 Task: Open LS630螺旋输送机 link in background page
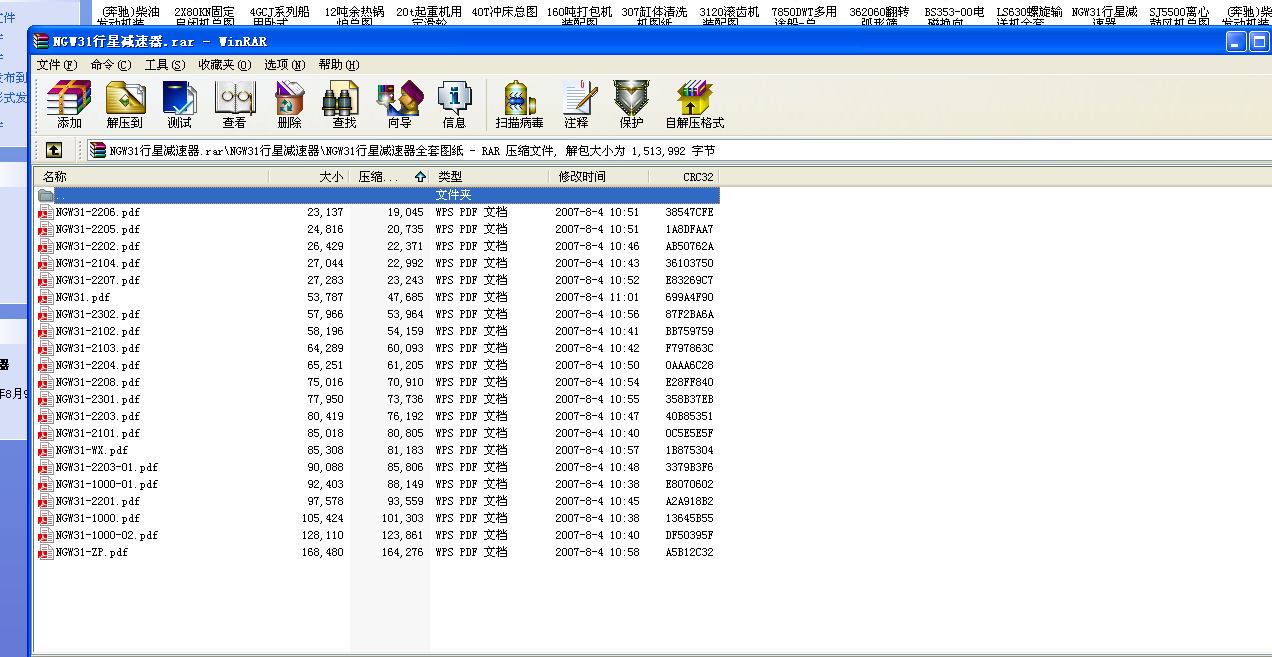[1029, 16]
